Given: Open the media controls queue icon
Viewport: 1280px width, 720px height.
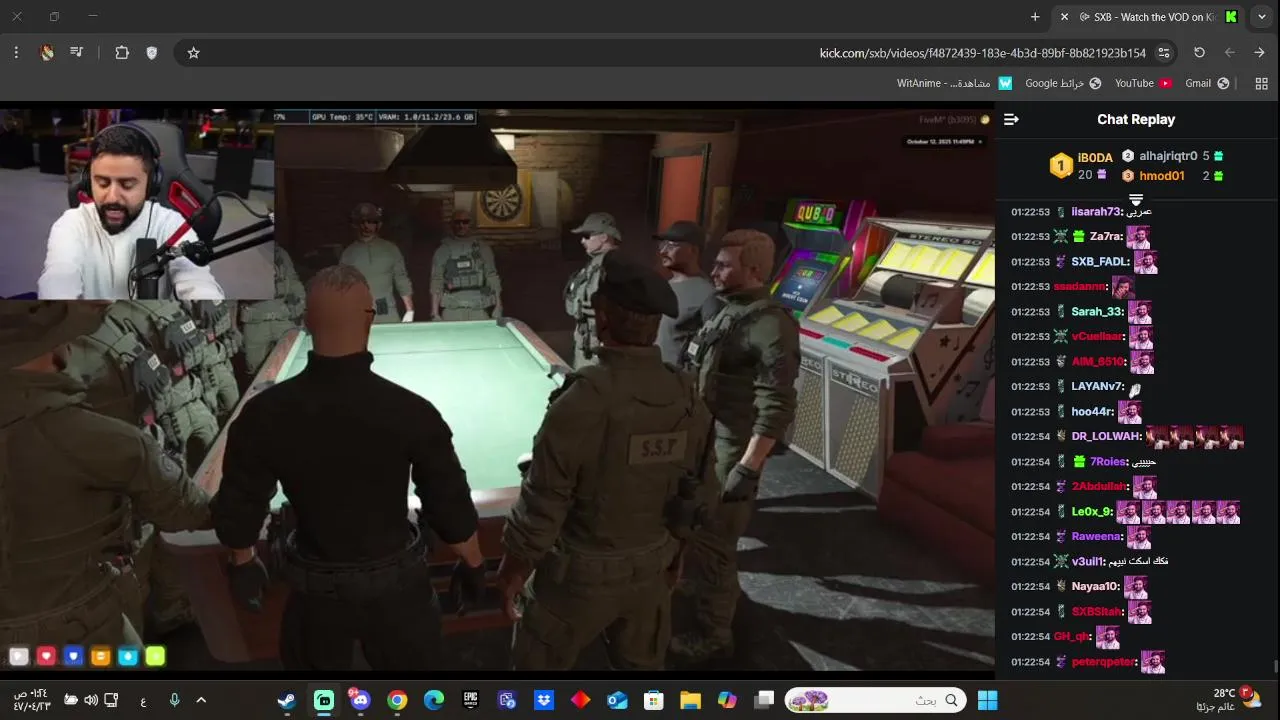Looking at the screenshot, I should (x=77, y=53).
